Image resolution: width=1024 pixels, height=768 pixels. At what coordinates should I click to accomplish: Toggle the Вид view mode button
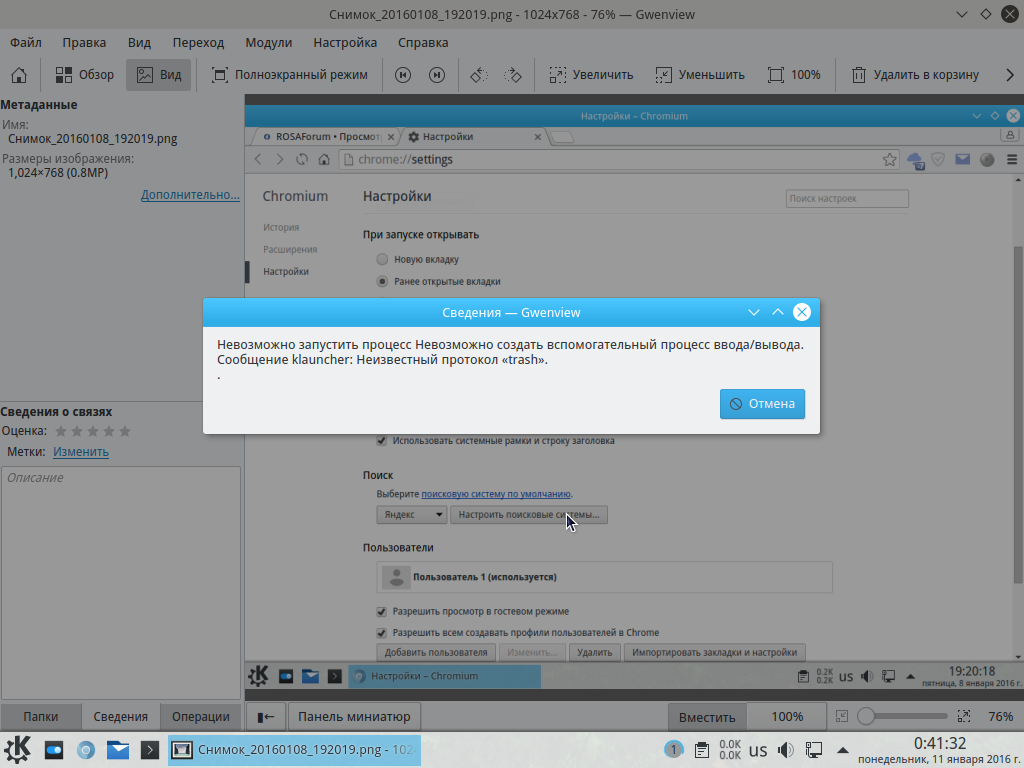pos(159,75)
